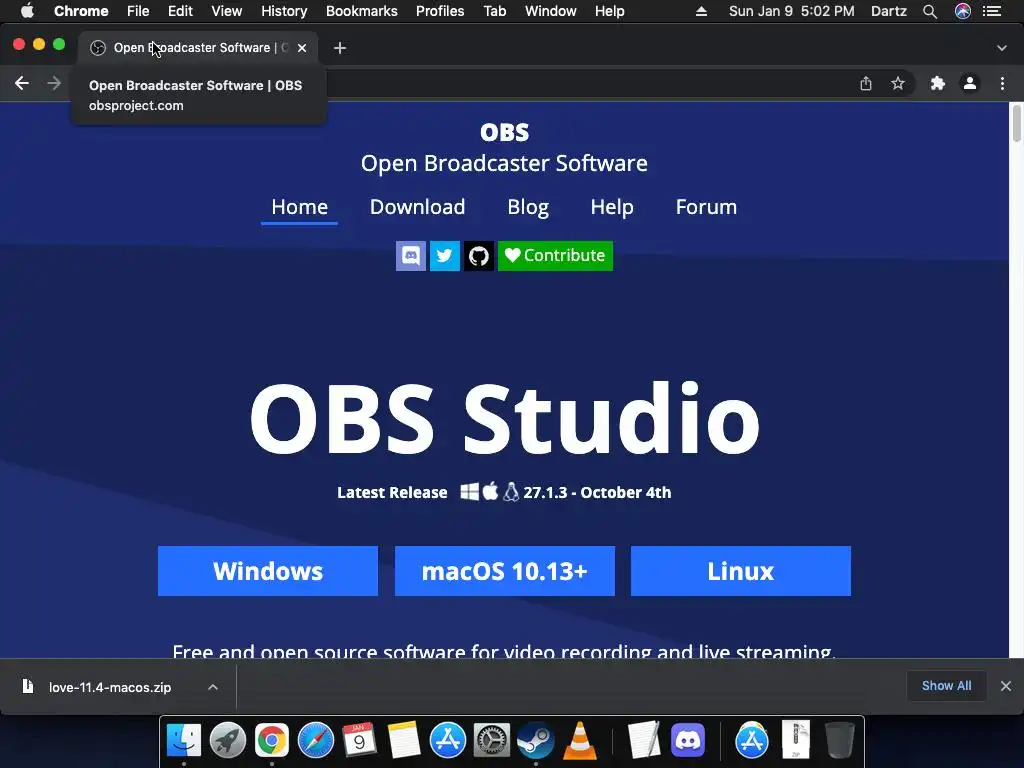Viewport: 1024px width, 768px height.
Task: Open the Help menu in menu bar
Action: (609, 11)
